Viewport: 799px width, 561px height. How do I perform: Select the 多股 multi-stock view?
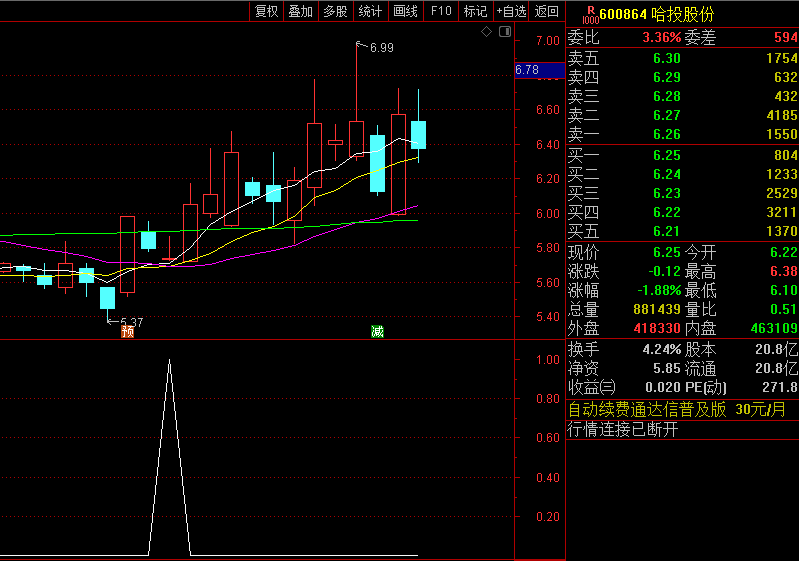[x=335, y=11]
